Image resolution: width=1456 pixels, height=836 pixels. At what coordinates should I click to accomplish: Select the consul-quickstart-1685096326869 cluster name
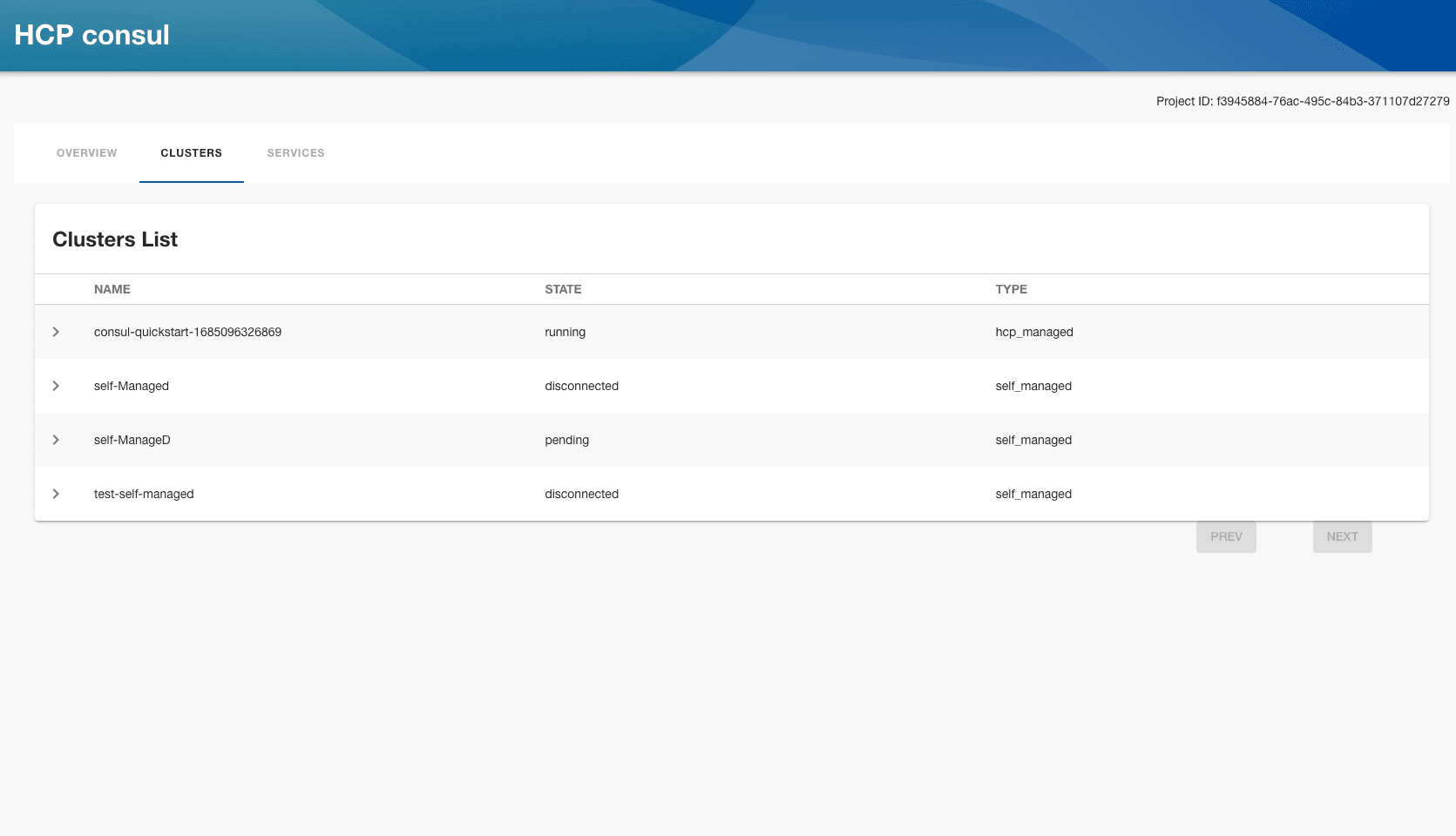click(x=187, y=332)
